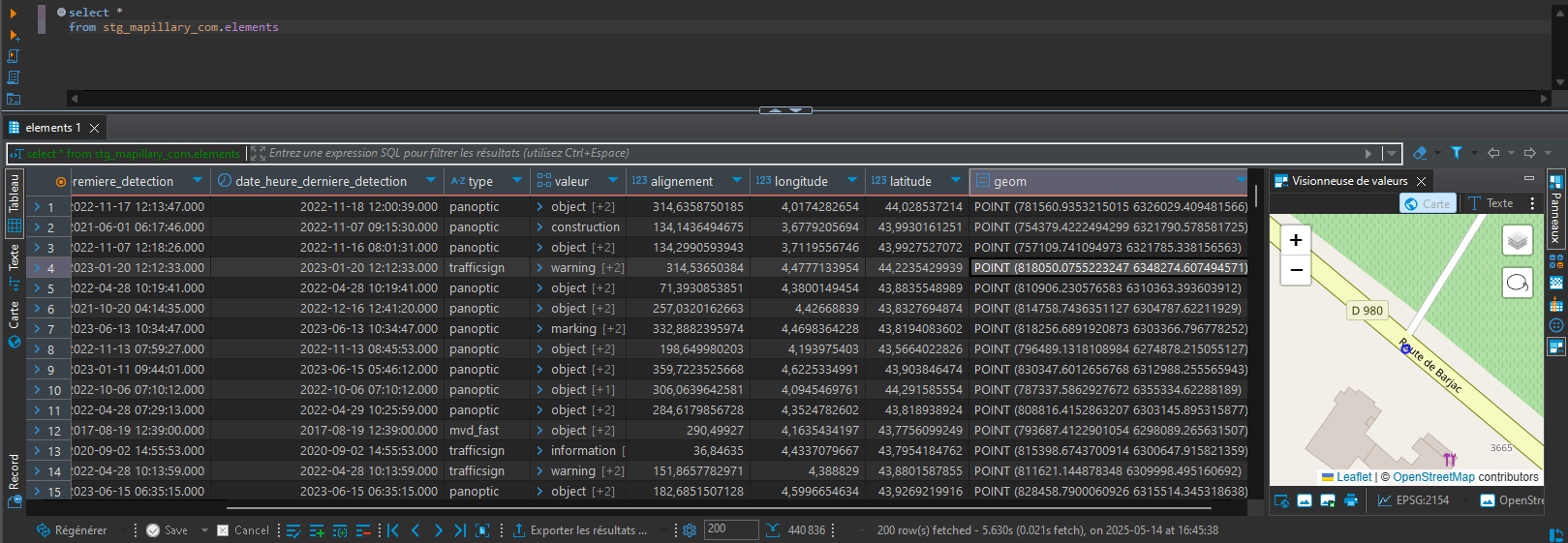Screen dimensions: 1568x543
Task: Click Exporter les résultats button
Action: pos(579,530)
